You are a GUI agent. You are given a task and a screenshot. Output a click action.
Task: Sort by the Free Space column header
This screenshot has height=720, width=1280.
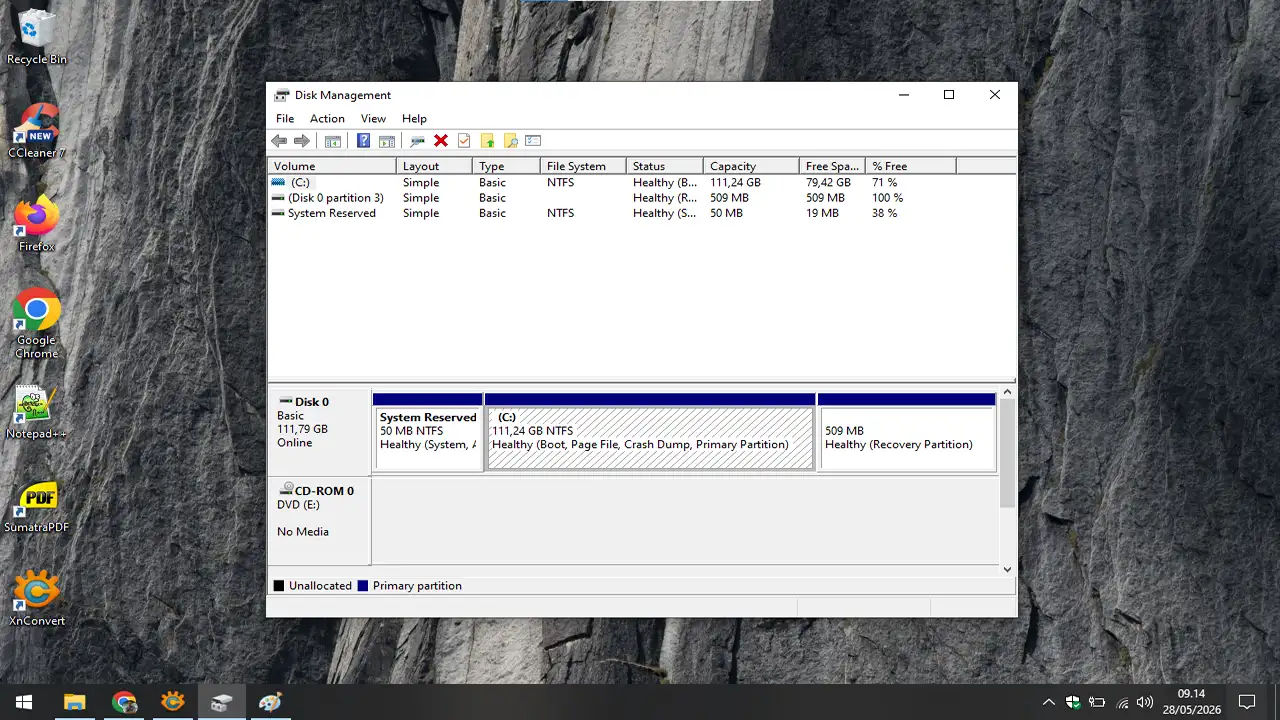pos(832,166)
